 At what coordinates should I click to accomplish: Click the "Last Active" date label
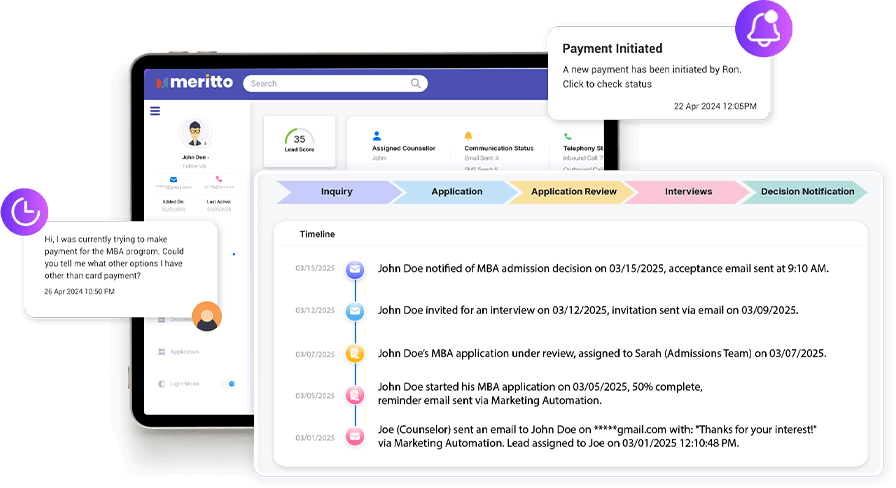coord(219,202)
